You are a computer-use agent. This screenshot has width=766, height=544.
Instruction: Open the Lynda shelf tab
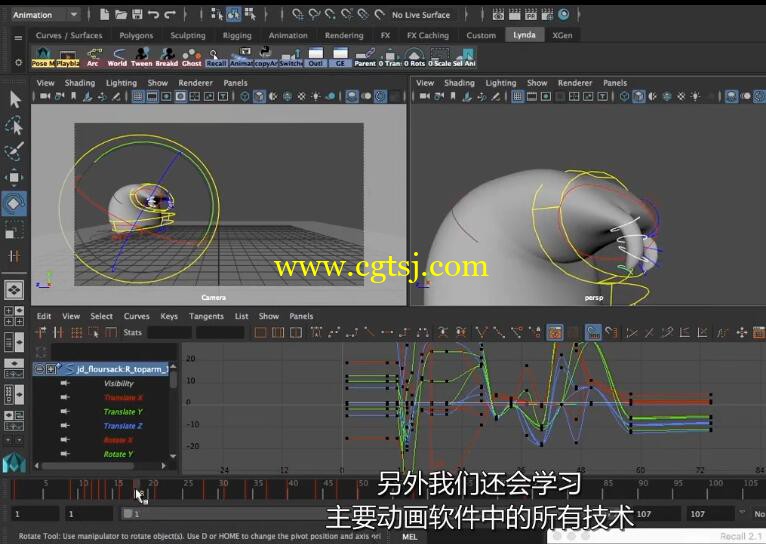(x=524, y=35)
